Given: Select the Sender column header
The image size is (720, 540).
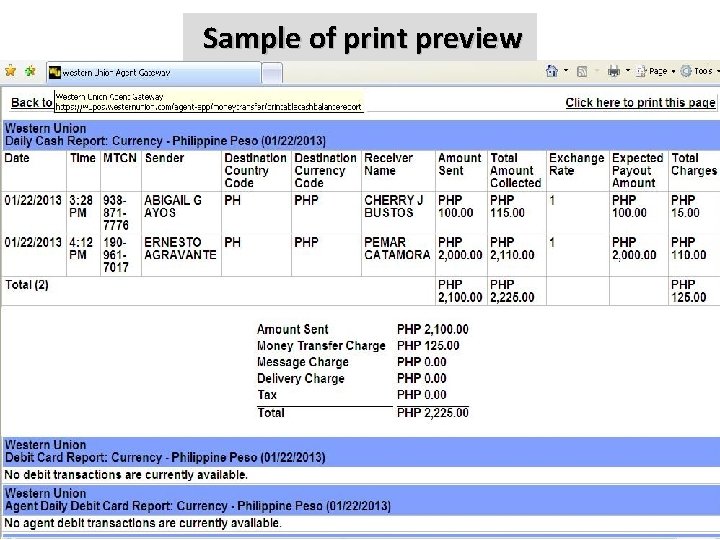Looking at the screenshot, I should coord(164,158).
